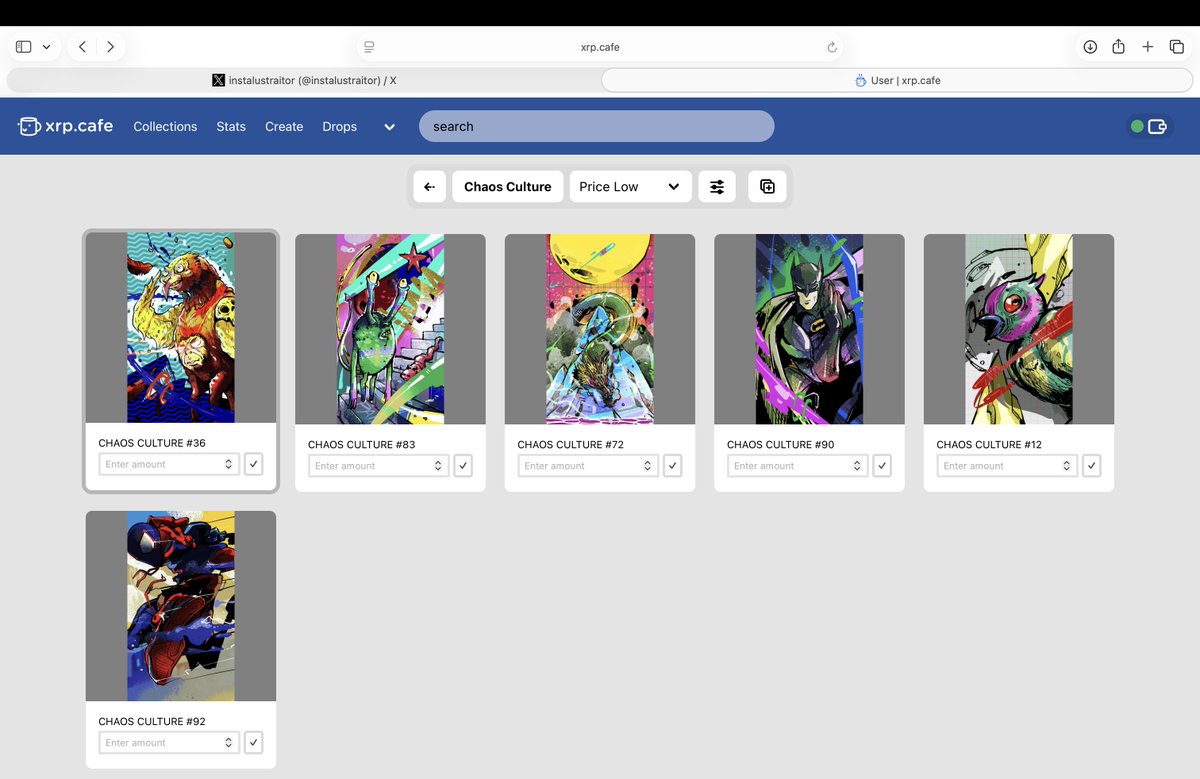Open the sidebar tab group dropdown arrow

point(46,47)
